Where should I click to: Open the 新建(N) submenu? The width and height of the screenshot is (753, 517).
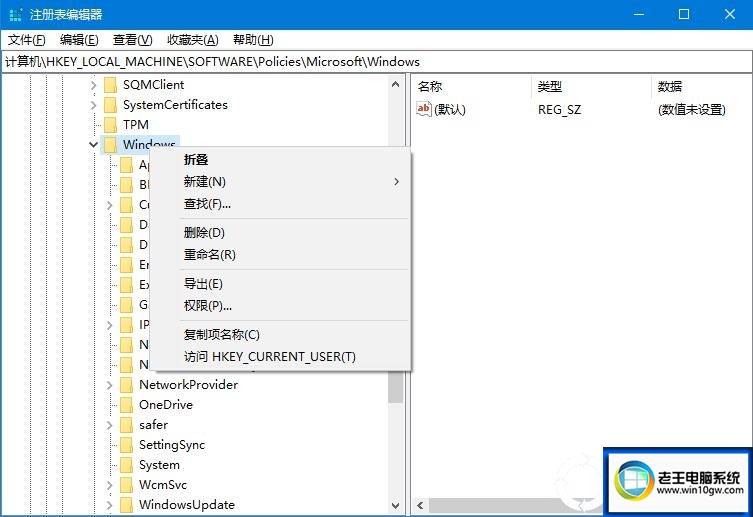[281, 181]
